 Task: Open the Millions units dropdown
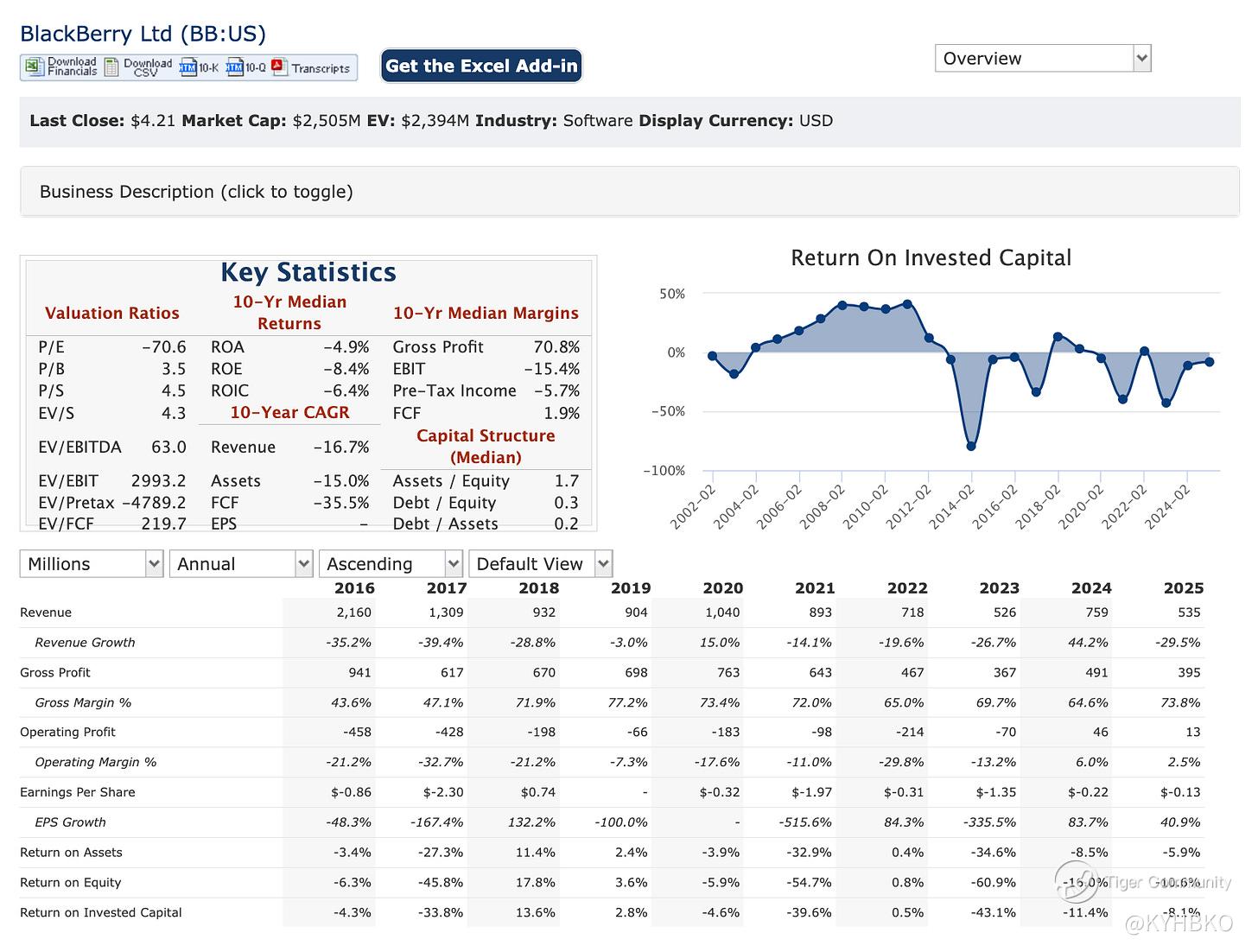point(91,564)
